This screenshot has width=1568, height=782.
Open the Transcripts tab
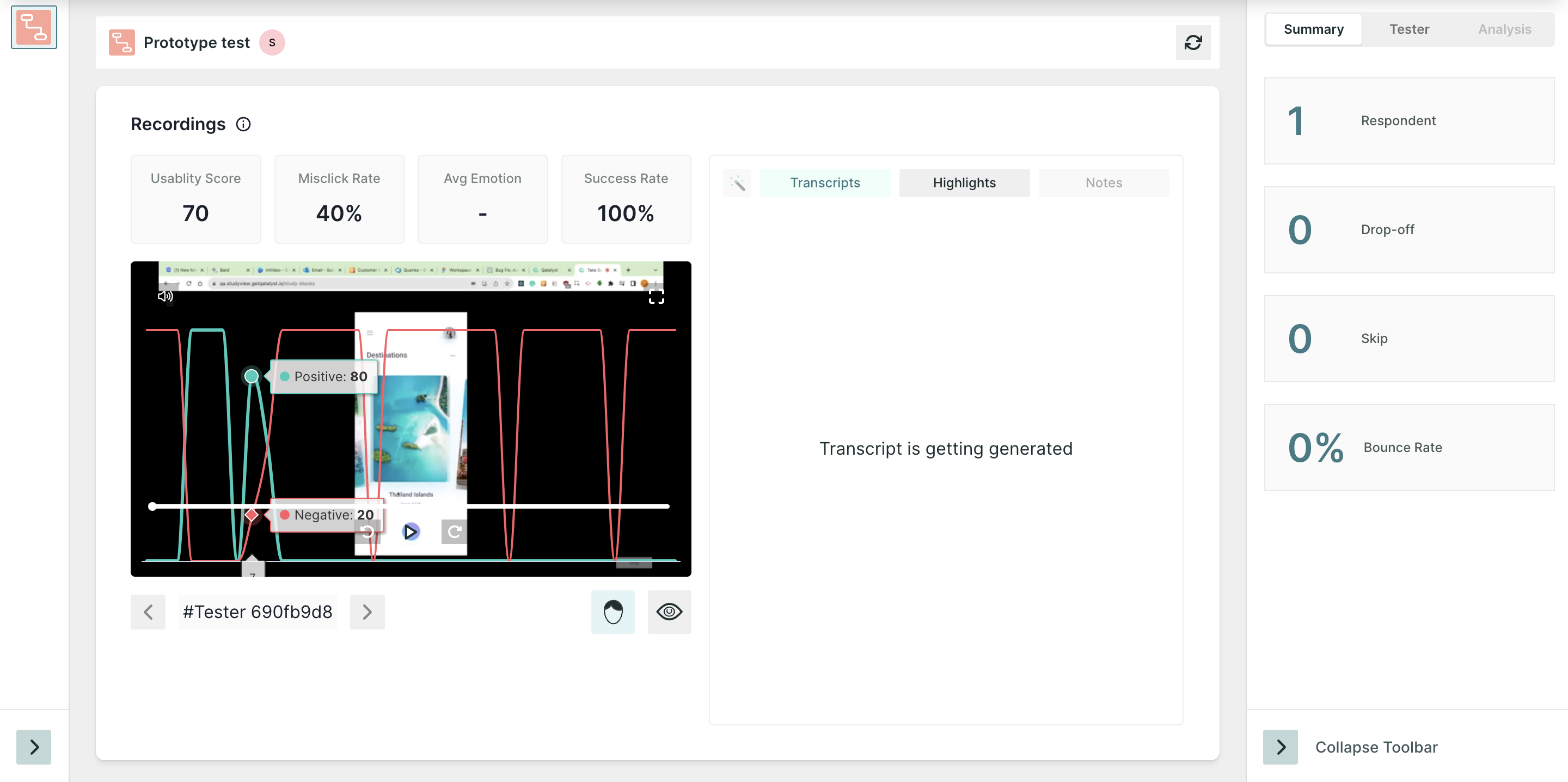(825, 183)
